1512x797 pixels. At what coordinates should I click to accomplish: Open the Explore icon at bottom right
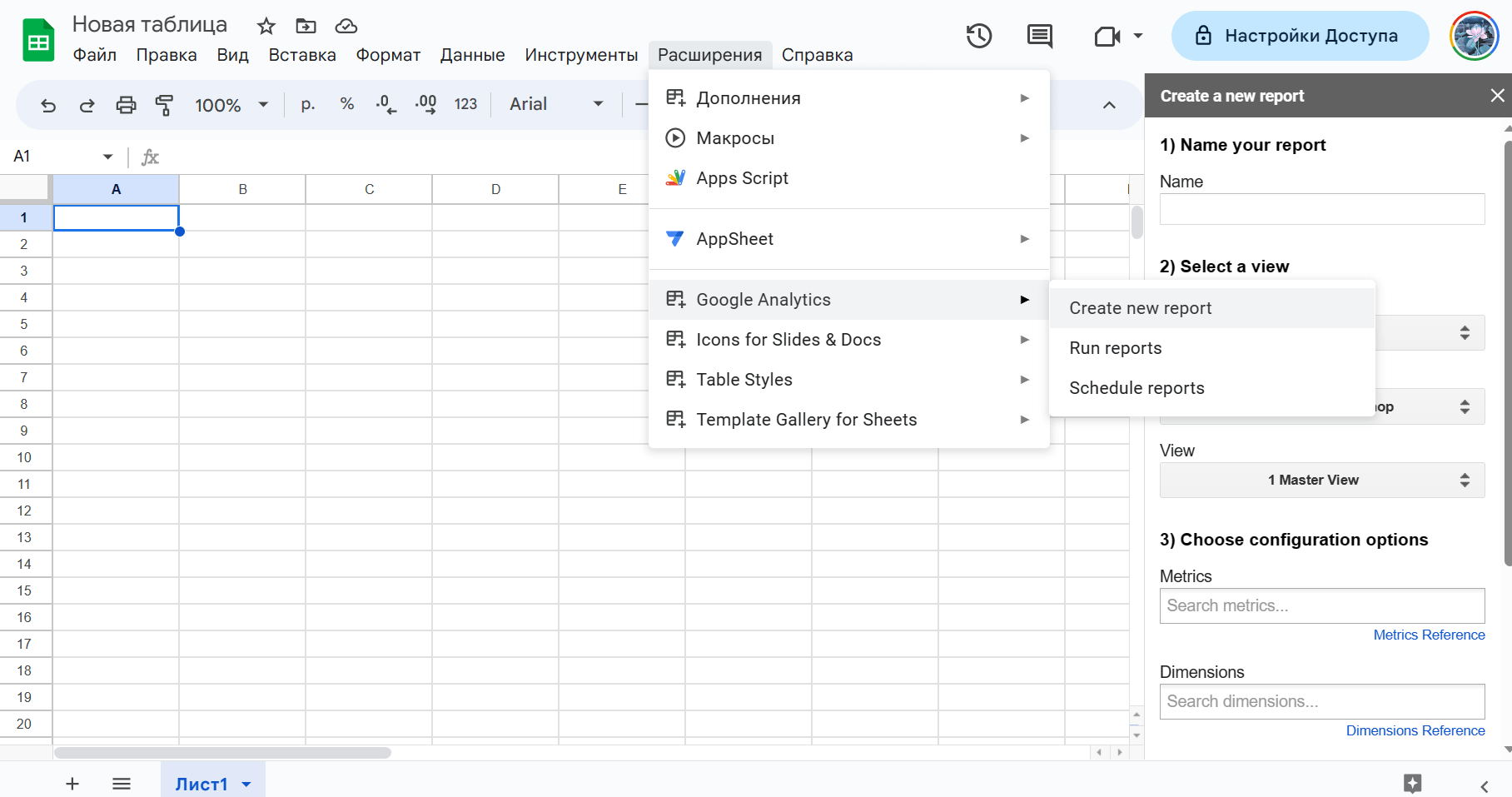click(1413, 783)
